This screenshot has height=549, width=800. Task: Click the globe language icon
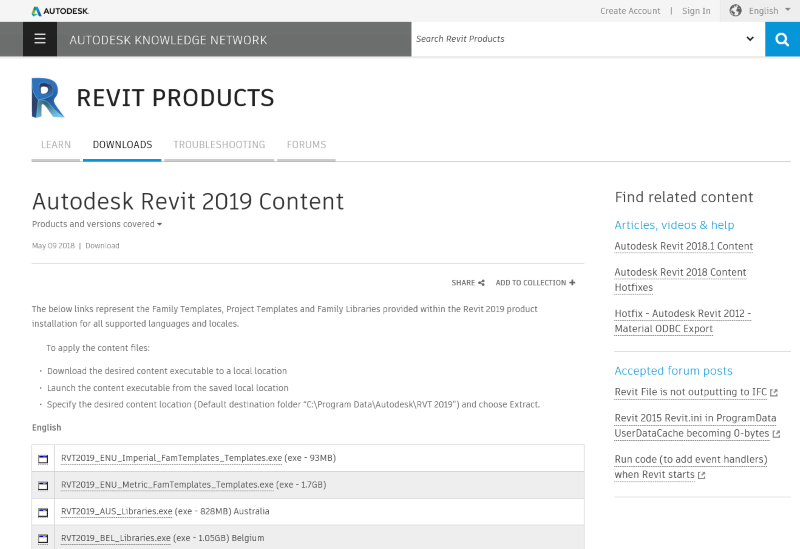tap(736, 11)
